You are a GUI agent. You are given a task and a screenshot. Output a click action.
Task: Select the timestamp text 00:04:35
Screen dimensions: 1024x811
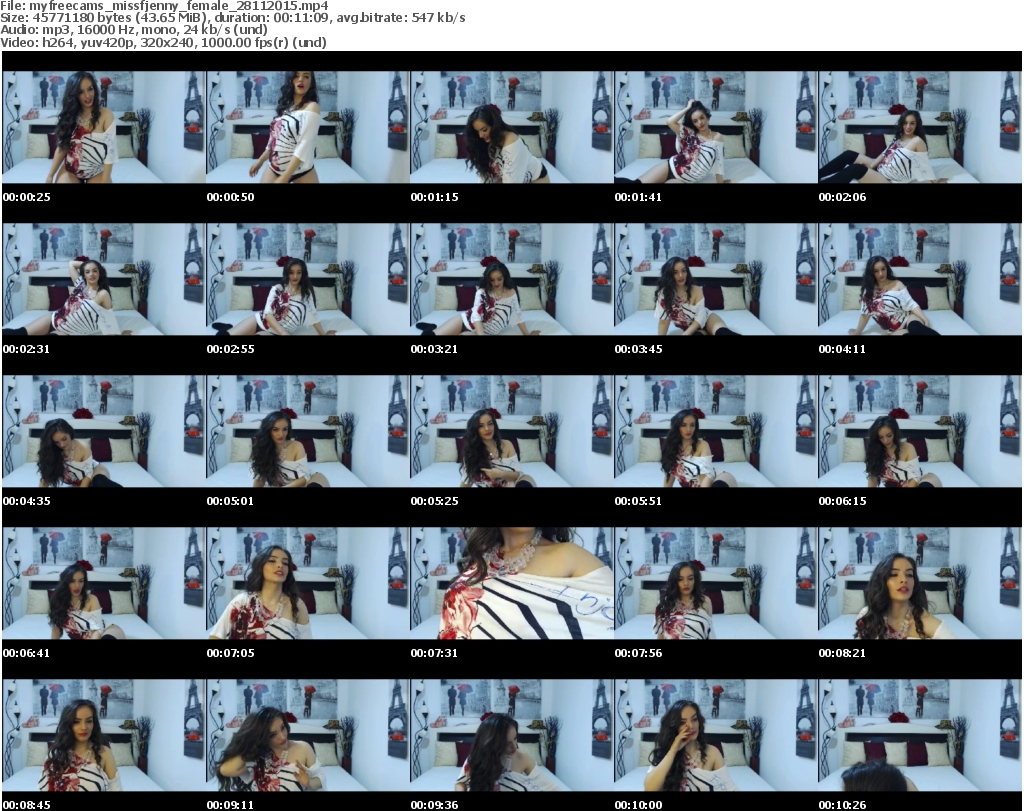pyautogui.click(x=27, y=501)
